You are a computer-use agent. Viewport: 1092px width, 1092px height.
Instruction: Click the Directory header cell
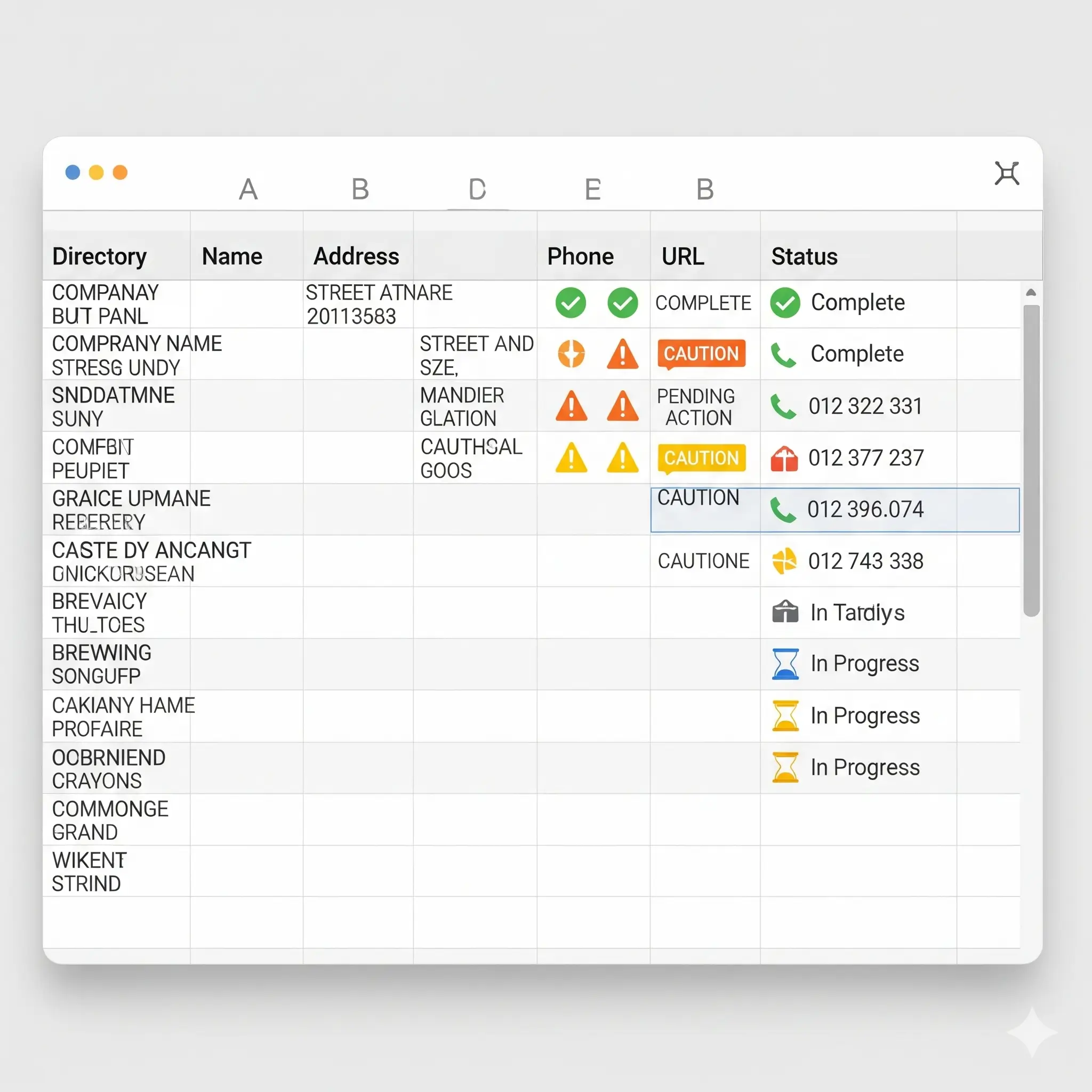click(x=116, y=256)
